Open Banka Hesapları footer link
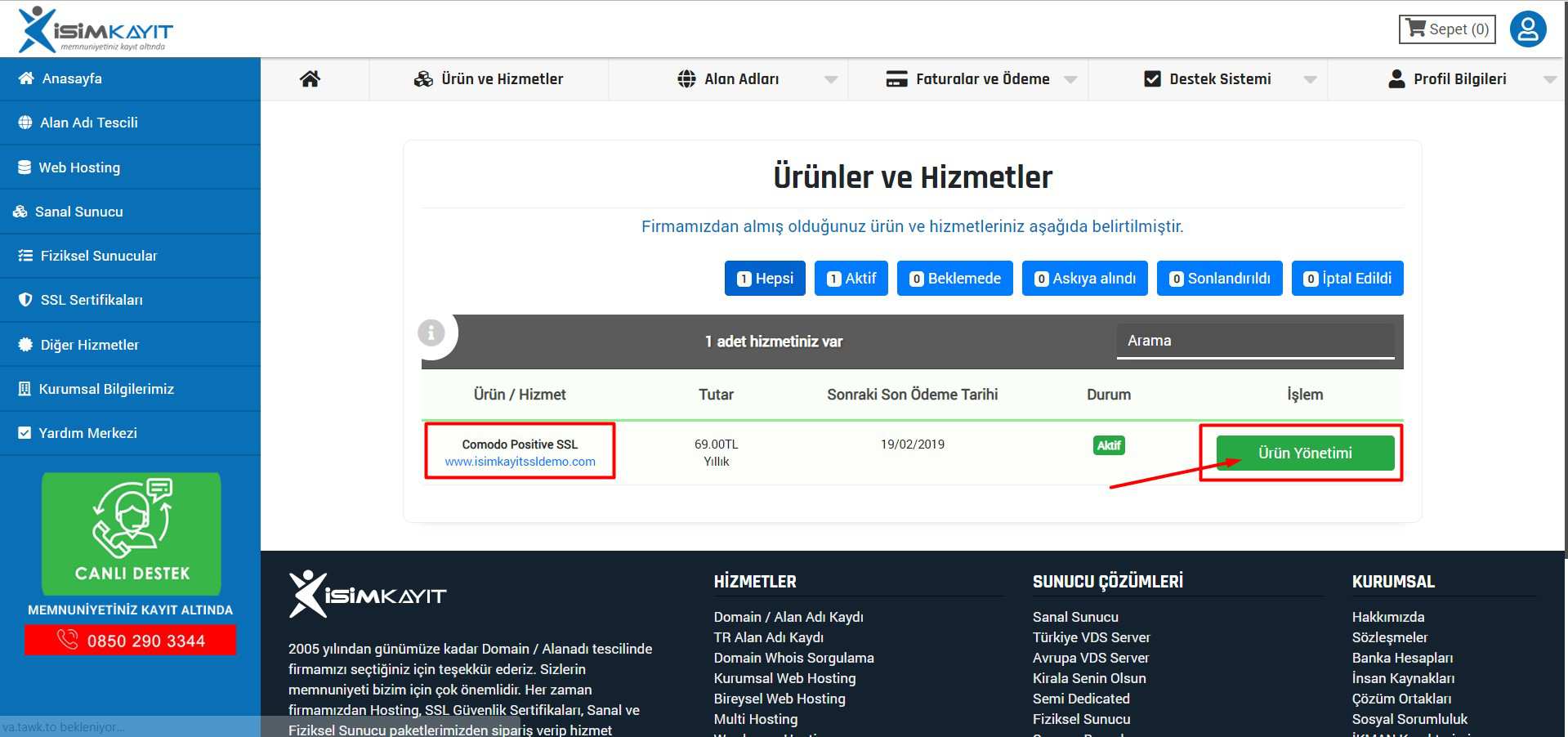 click(1402, 658)
